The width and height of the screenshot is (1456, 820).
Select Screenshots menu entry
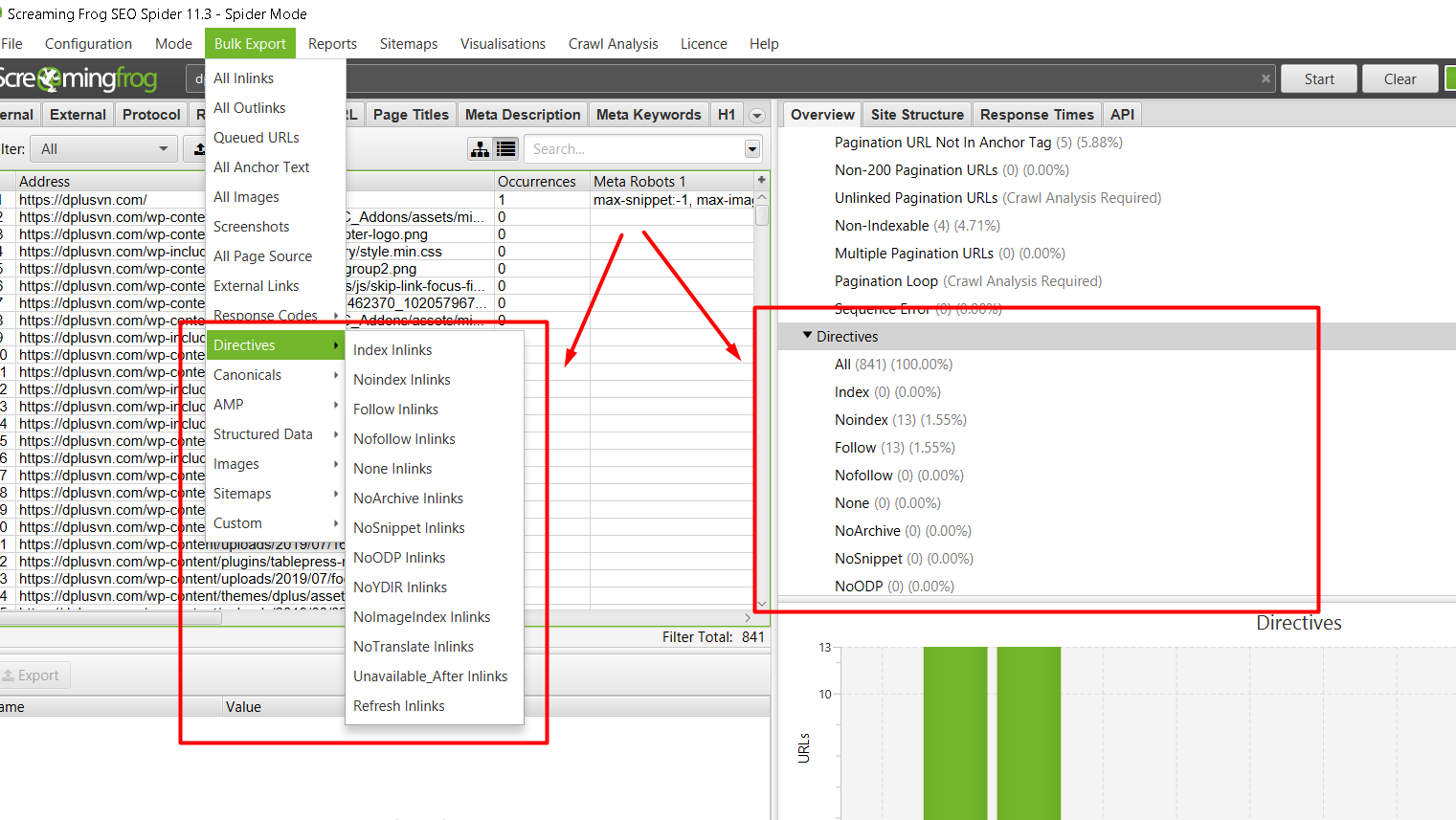tap(276, 227)
